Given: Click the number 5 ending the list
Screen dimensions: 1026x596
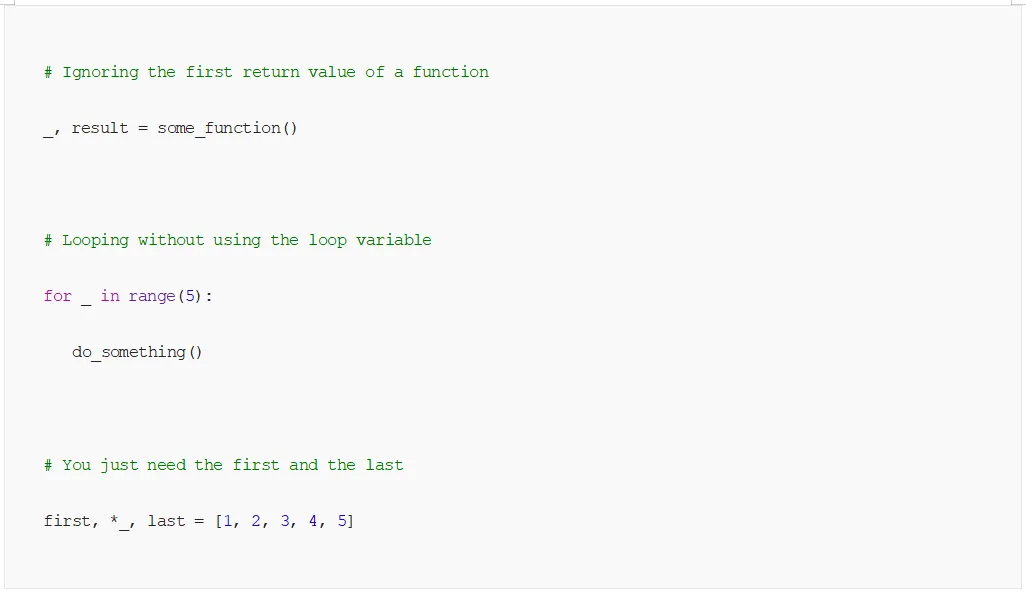Looking at the screenshot, I should (342, 521).
